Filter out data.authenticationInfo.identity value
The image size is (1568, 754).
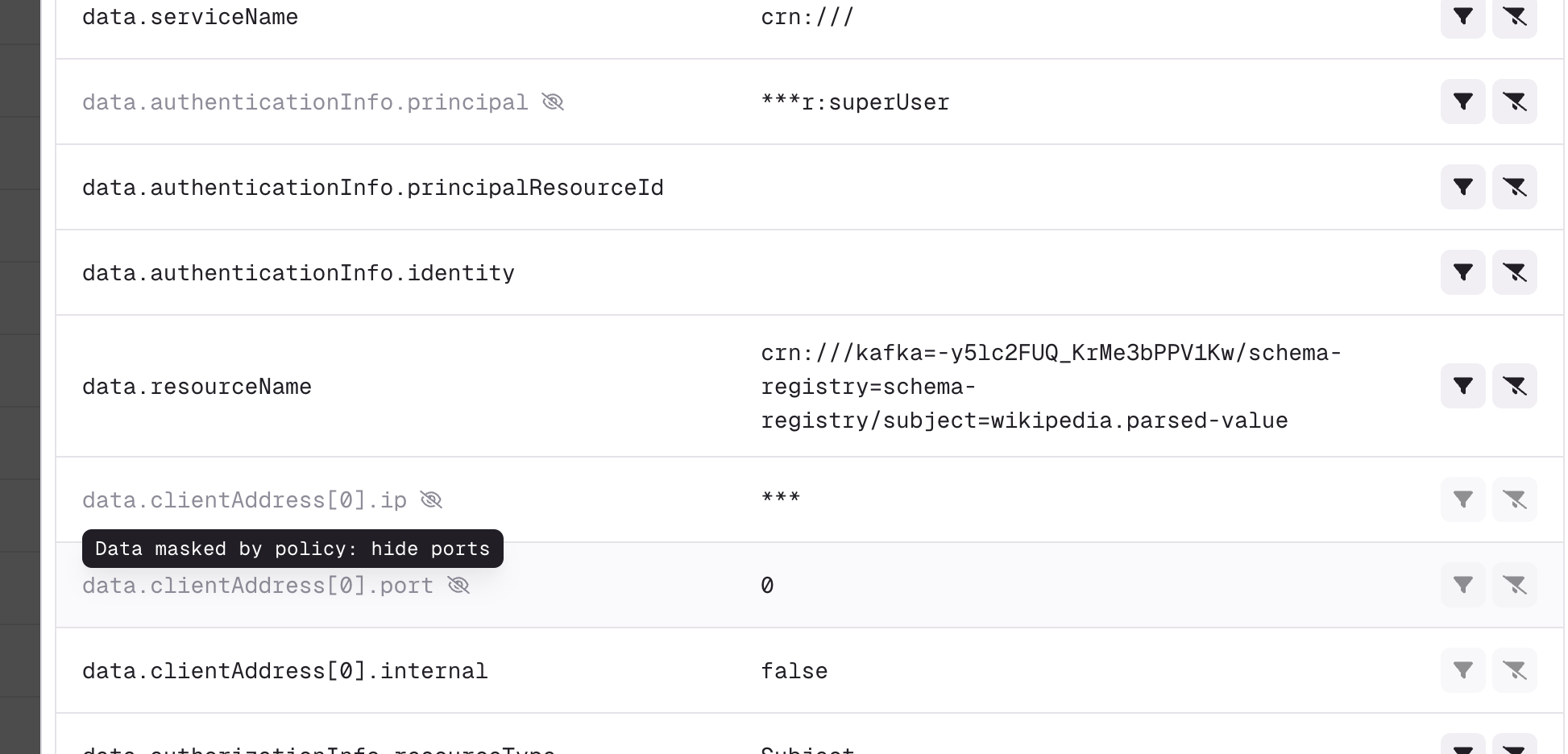(1514, 272)
